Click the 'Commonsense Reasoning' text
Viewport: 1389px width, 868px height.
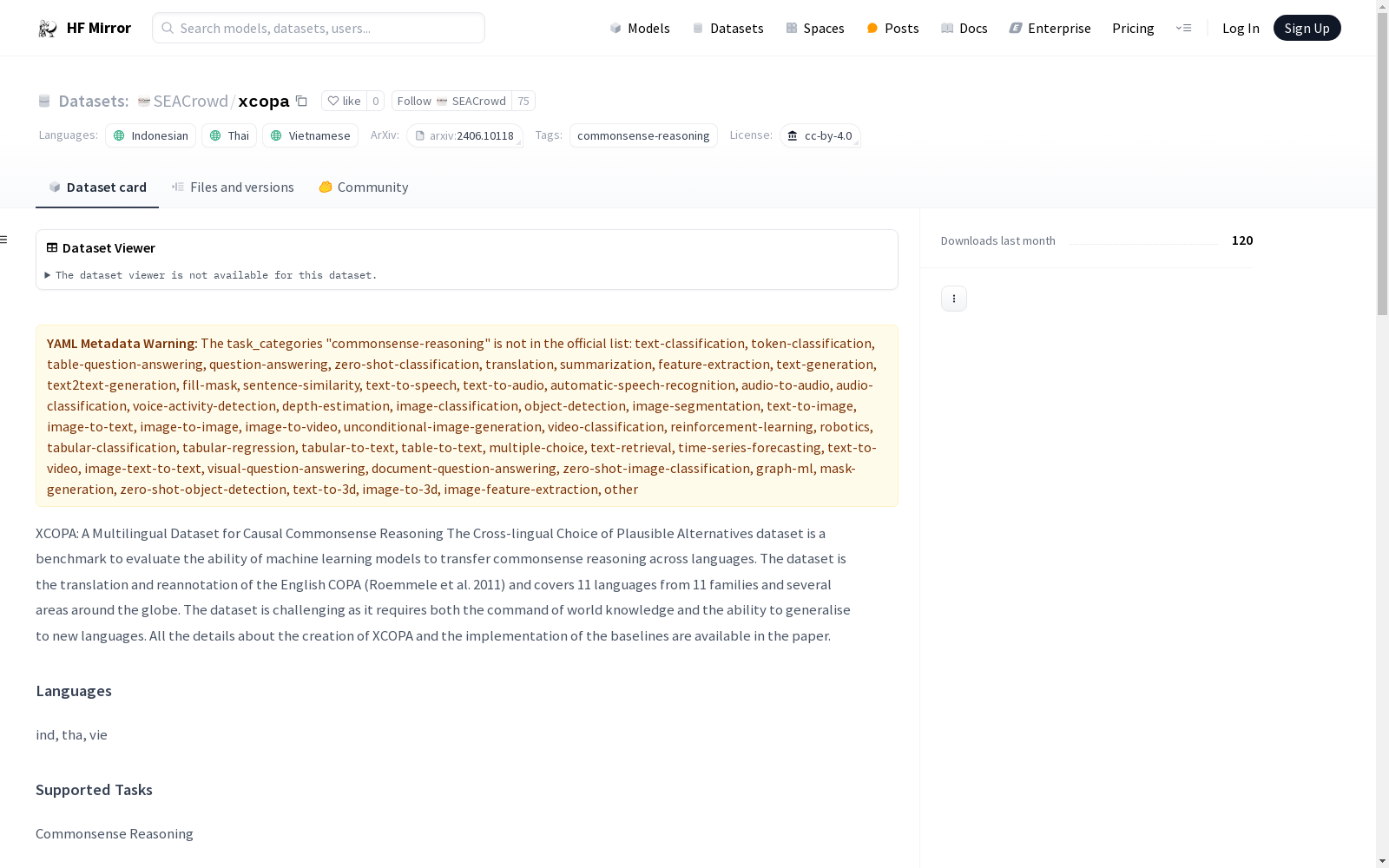115,834
